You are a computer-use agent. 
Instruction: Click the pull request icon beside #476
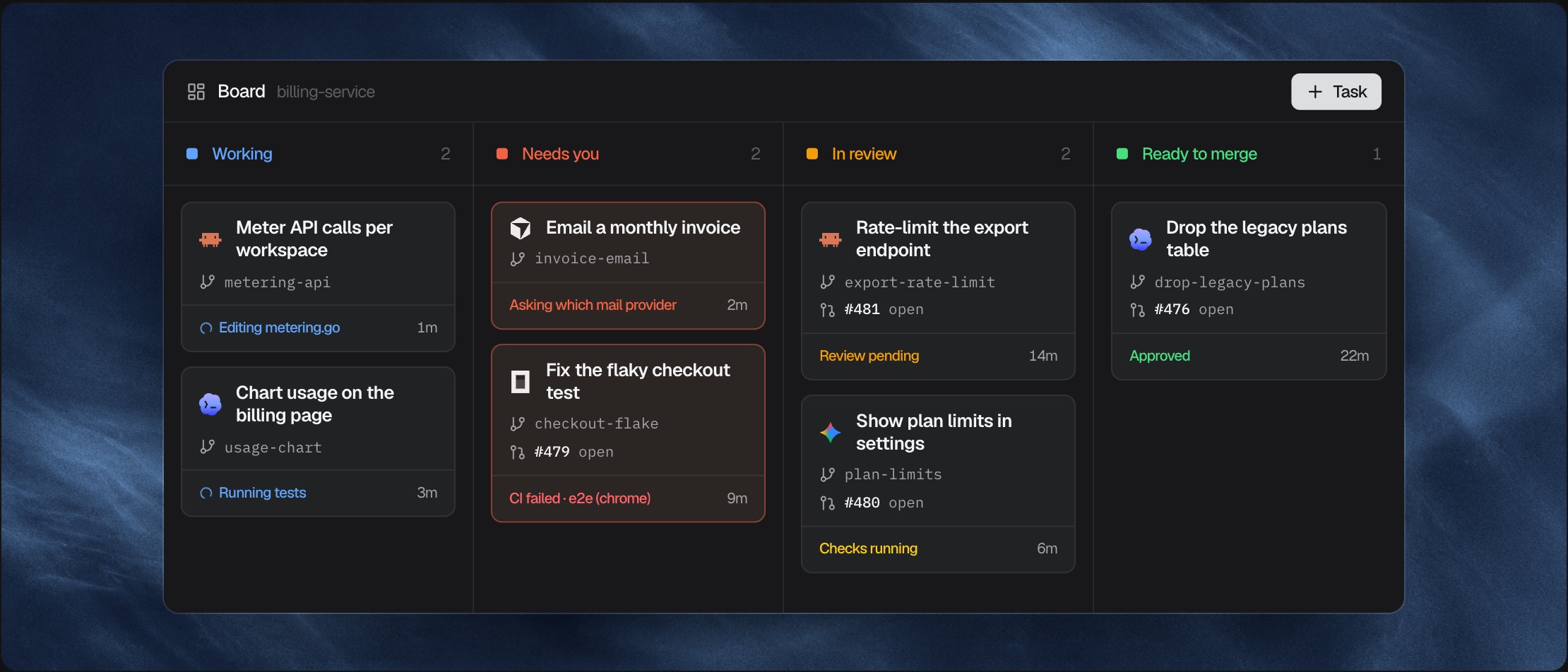pos(1138,310)
